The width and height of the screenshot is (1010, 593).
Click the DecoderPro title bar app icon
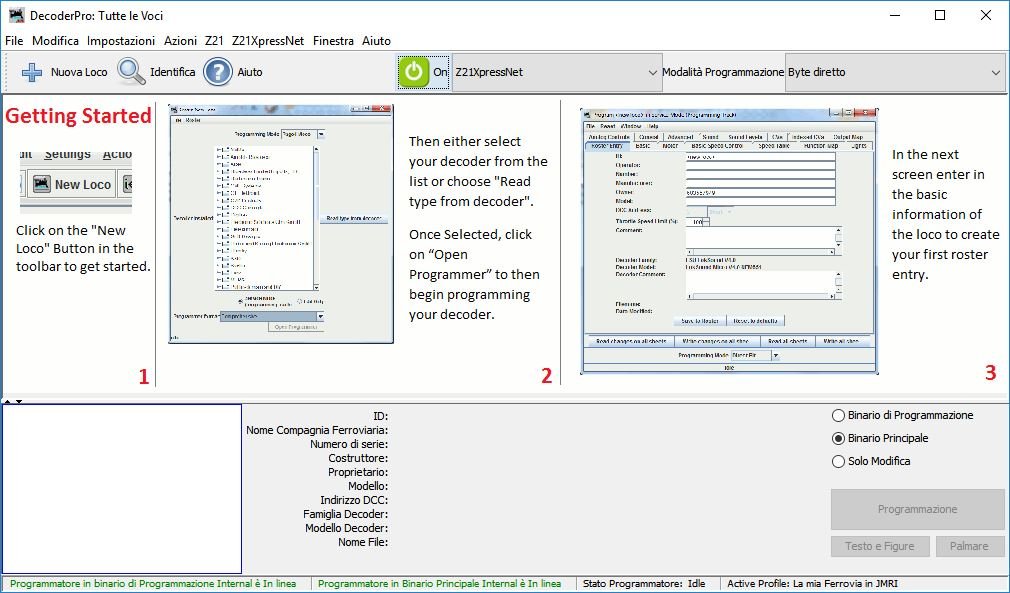point(16,15)
